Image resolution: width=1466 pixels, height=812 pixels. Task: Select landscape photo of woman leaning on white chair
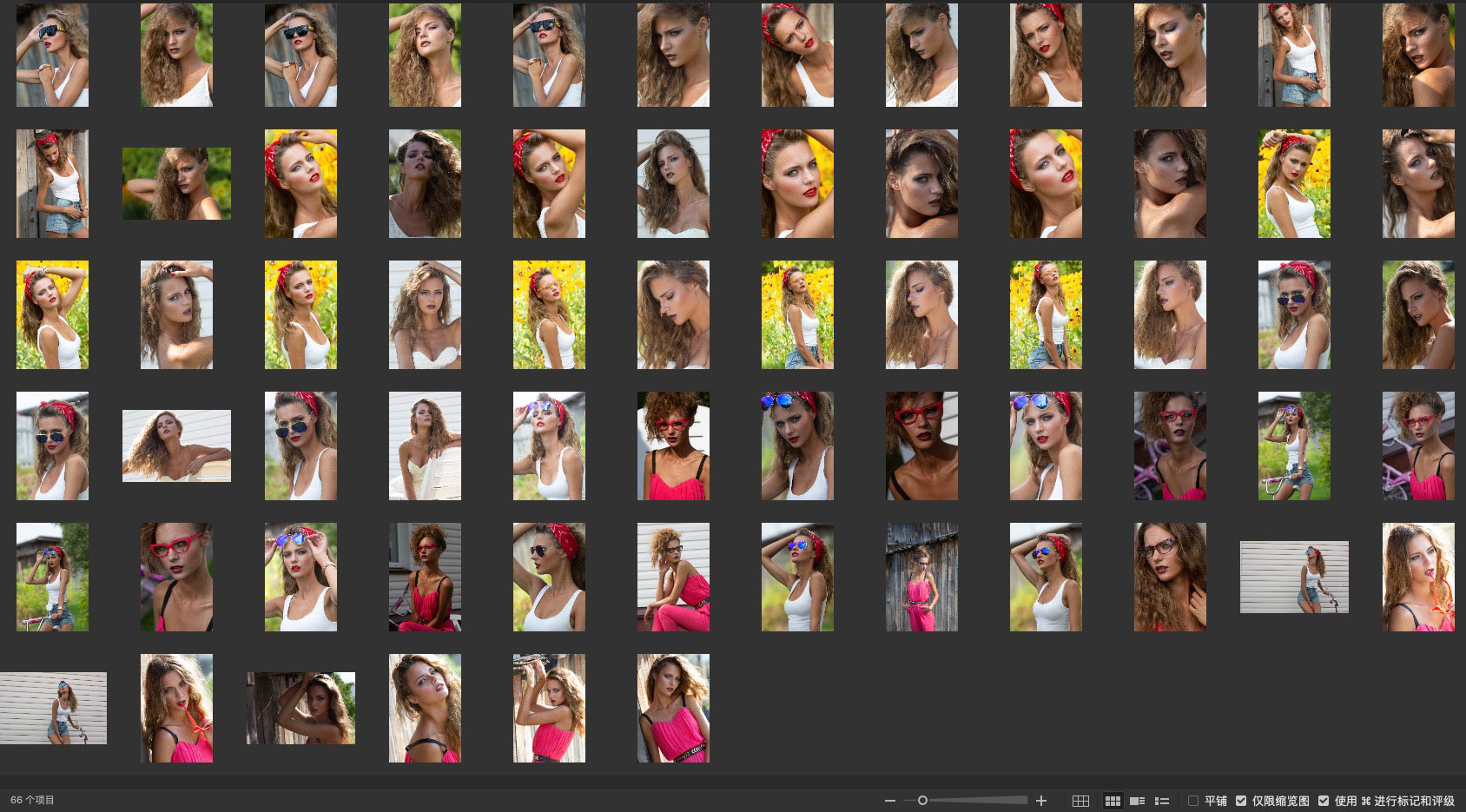(x=176, y=446)
